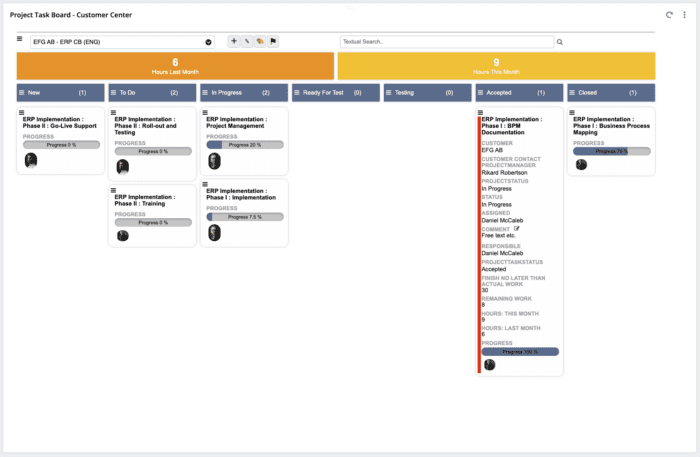Click the EFG AB customer value
The image size is (700, 457).
point(492,150)
